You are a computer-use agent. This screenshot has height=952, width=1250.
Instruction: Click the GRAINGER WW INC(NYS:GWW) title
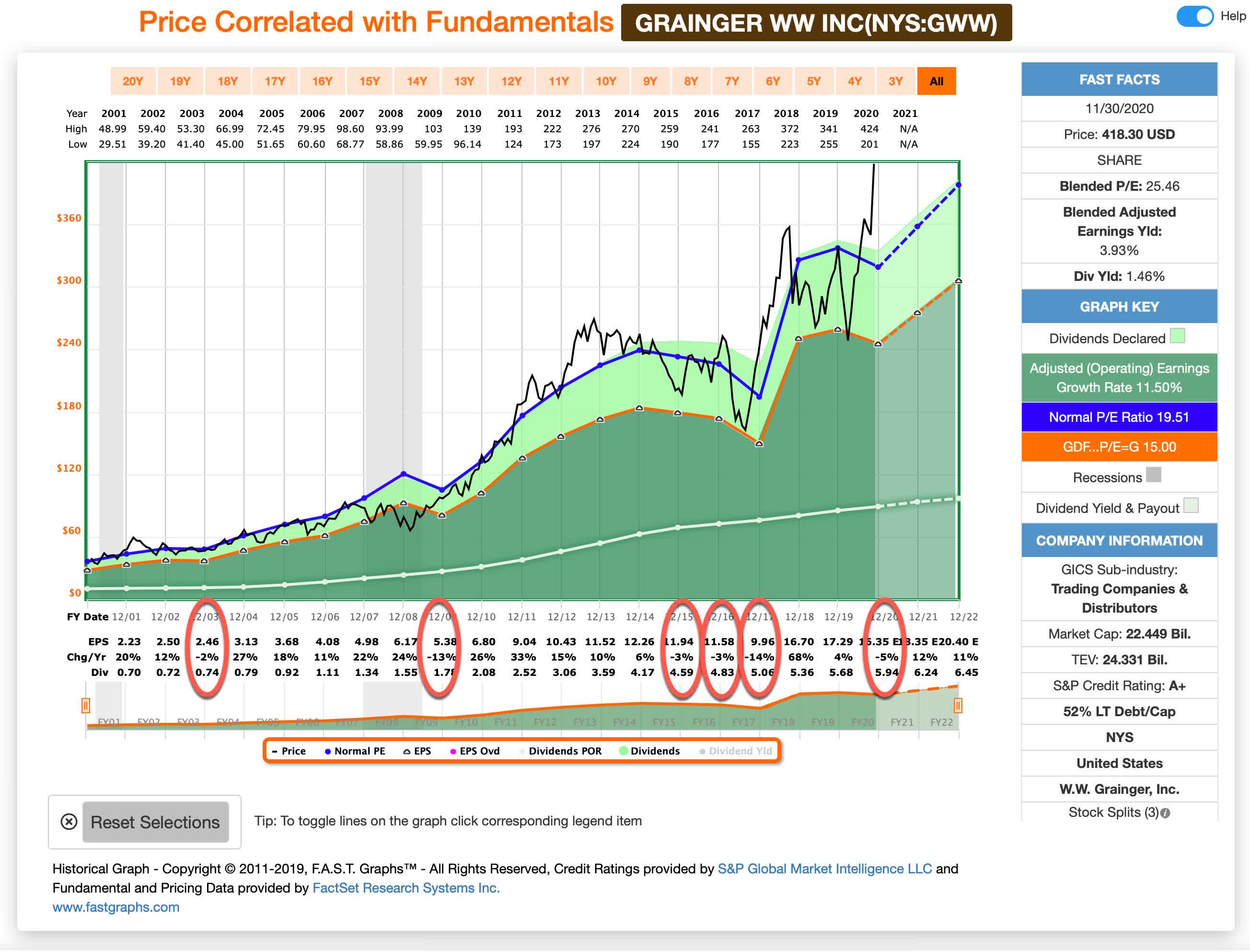pyautogui.click(x=816, y=23)
